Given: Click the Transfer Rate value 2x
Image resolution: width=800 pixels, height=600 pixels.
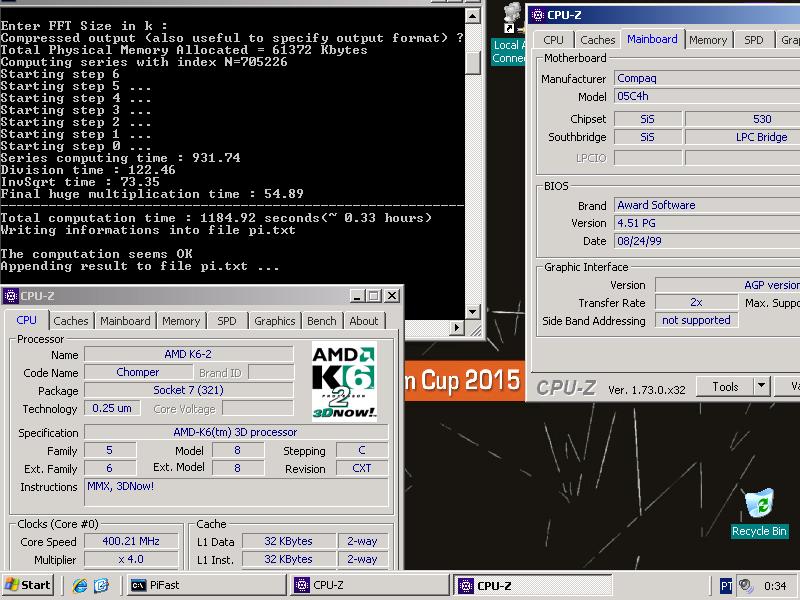Looking at the screenshot, I should 696,303.
